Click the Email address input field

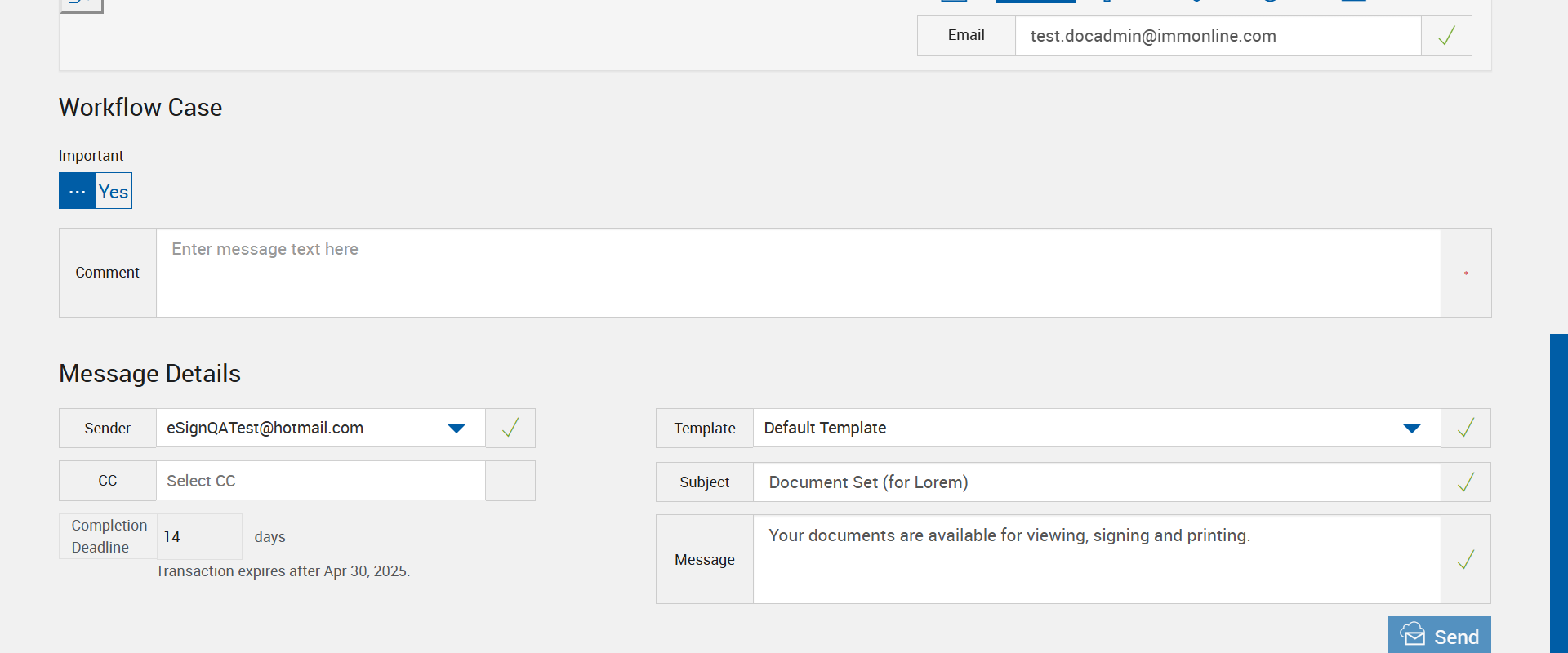pyautogui.click(x=1217, y=36)
